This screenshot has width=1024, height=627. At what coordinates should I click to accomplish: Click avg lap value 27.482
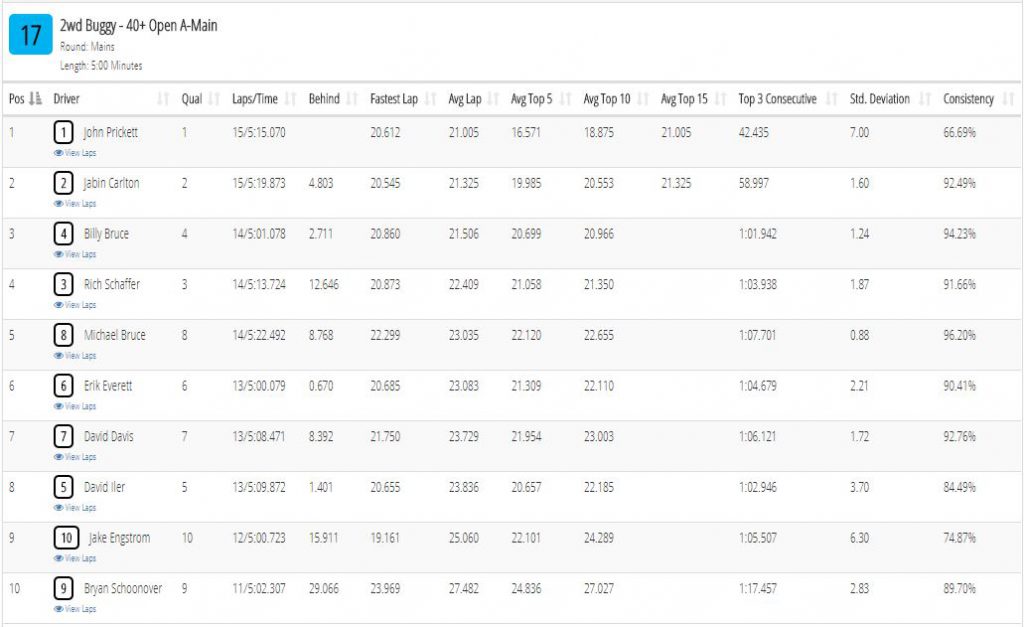pos(464,589)
